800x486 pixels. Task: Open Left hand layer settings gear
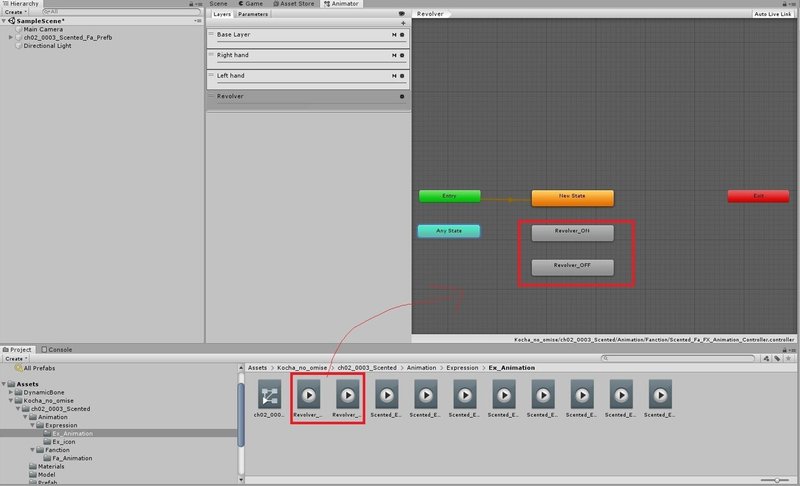(x=402, y=75)
